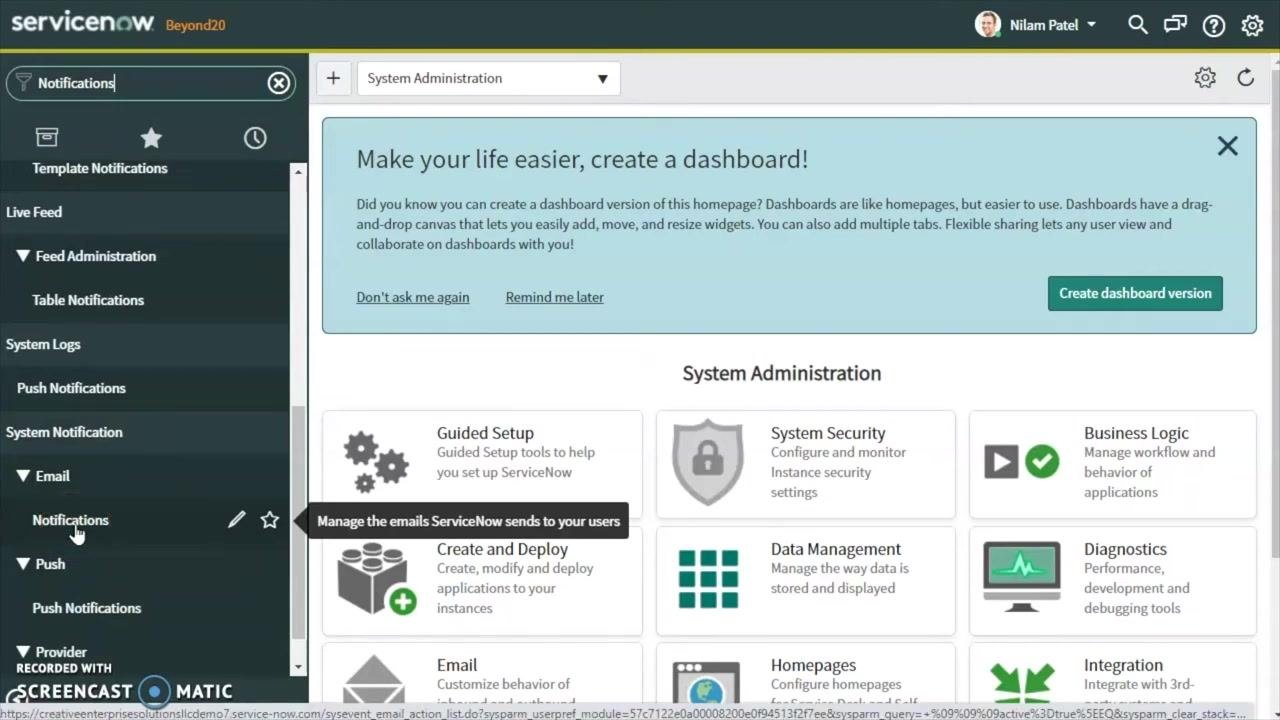The image size is (1280, 720).
Task: Dismiss the dashboard banner
Action: pos(1228,146)
